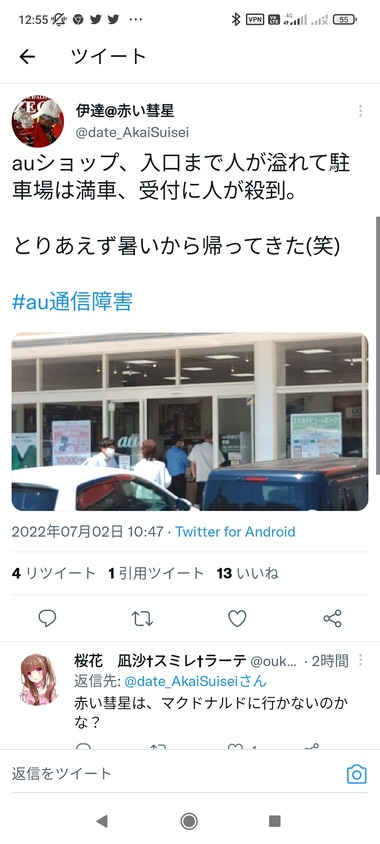Tap the Android home navigation button

coord(189,821)
